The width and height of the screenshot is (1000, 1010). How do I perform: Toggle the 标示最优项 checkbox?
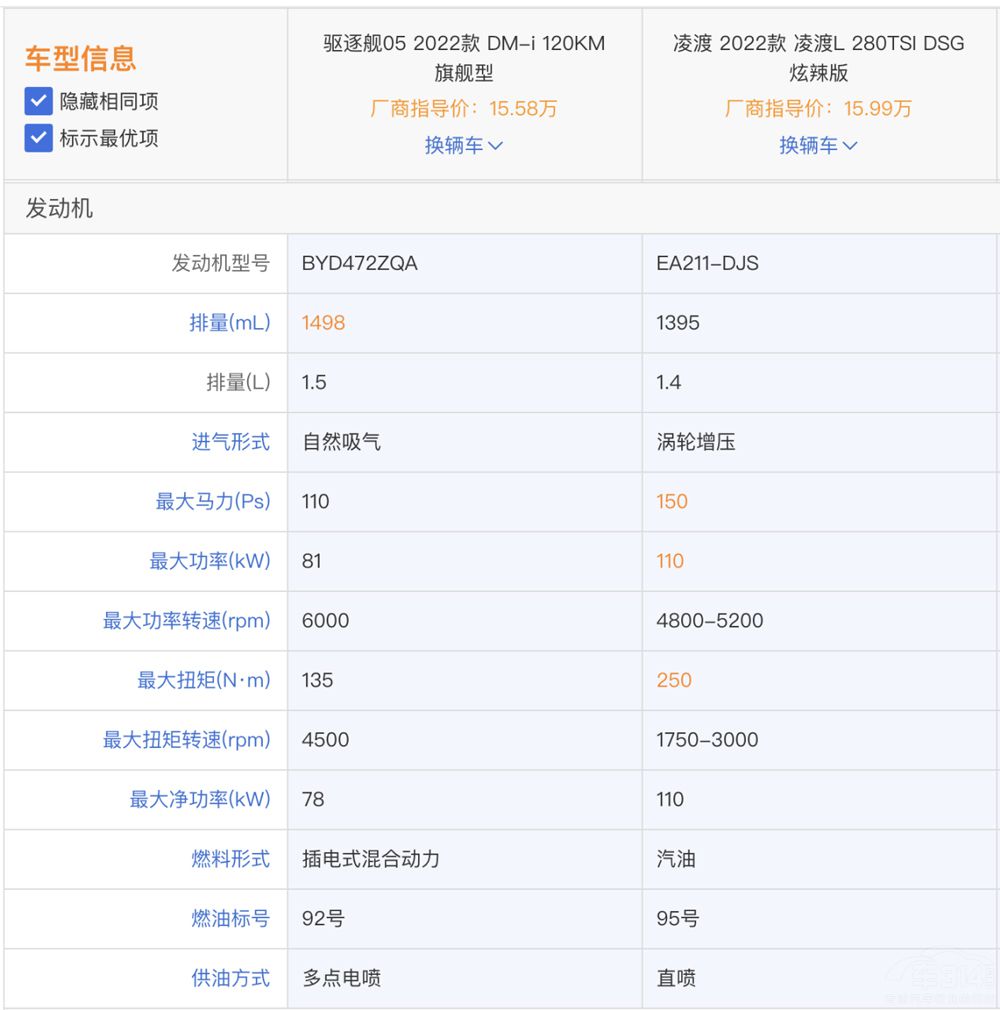(x=37, y=139)
